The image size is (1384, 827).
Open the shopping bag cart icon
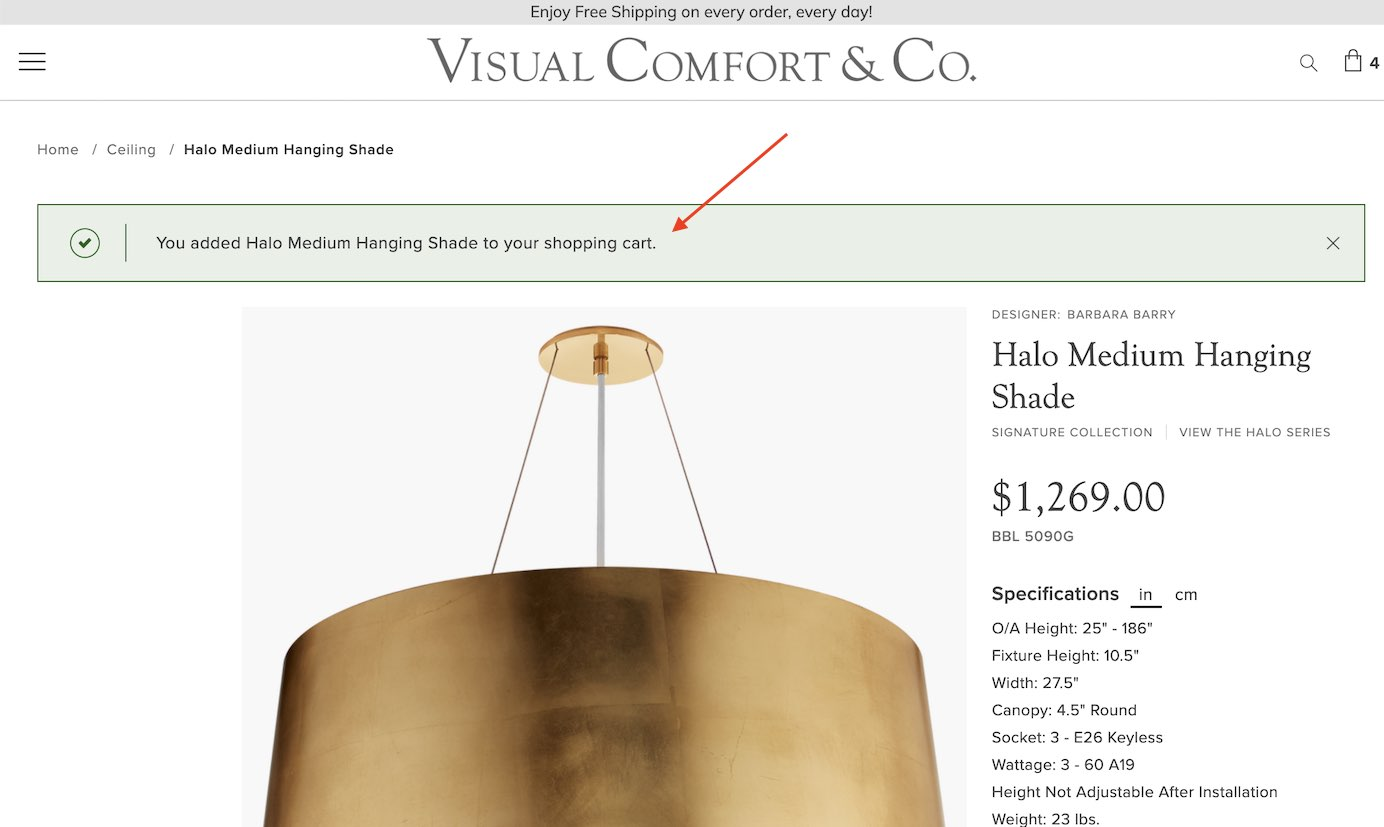tap(1353, 60)
